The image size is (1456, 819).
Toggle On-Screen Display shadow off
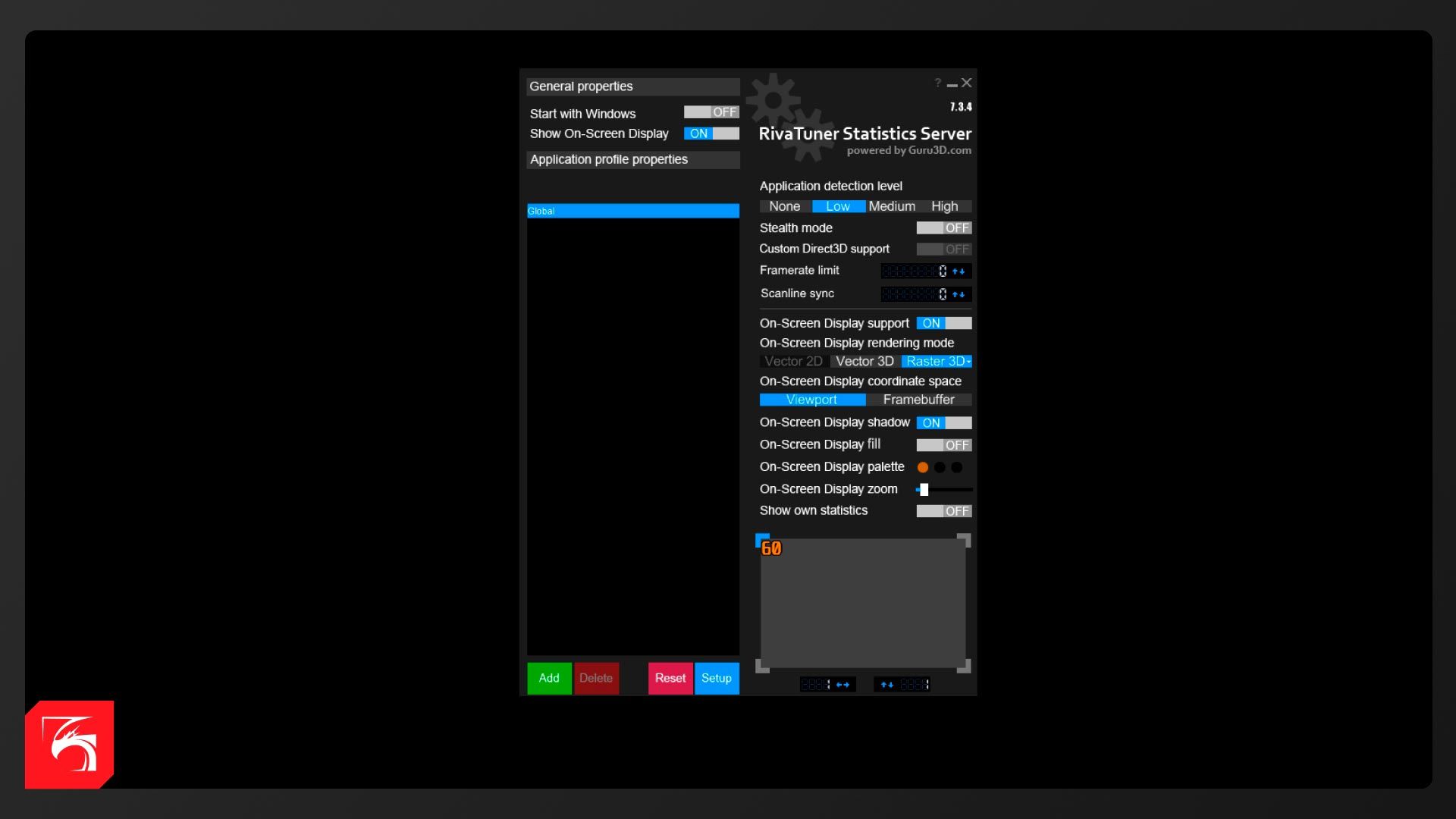[x=943, y=422]
